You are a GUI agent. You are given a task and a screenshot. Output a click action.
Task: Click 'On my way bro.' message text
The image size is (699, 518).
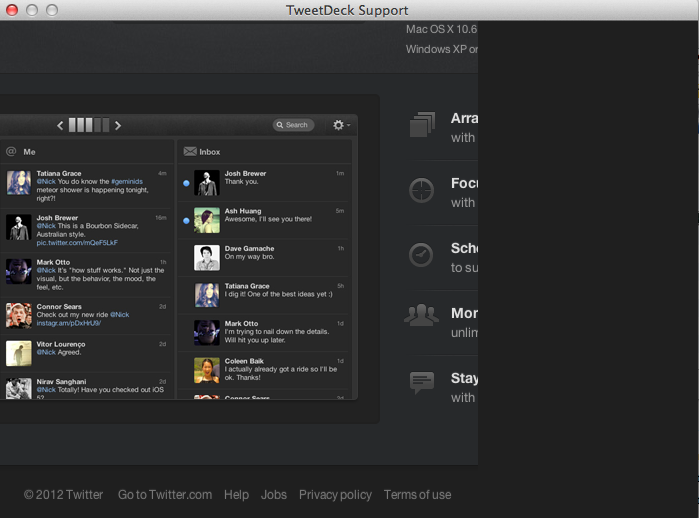(250, 256)
